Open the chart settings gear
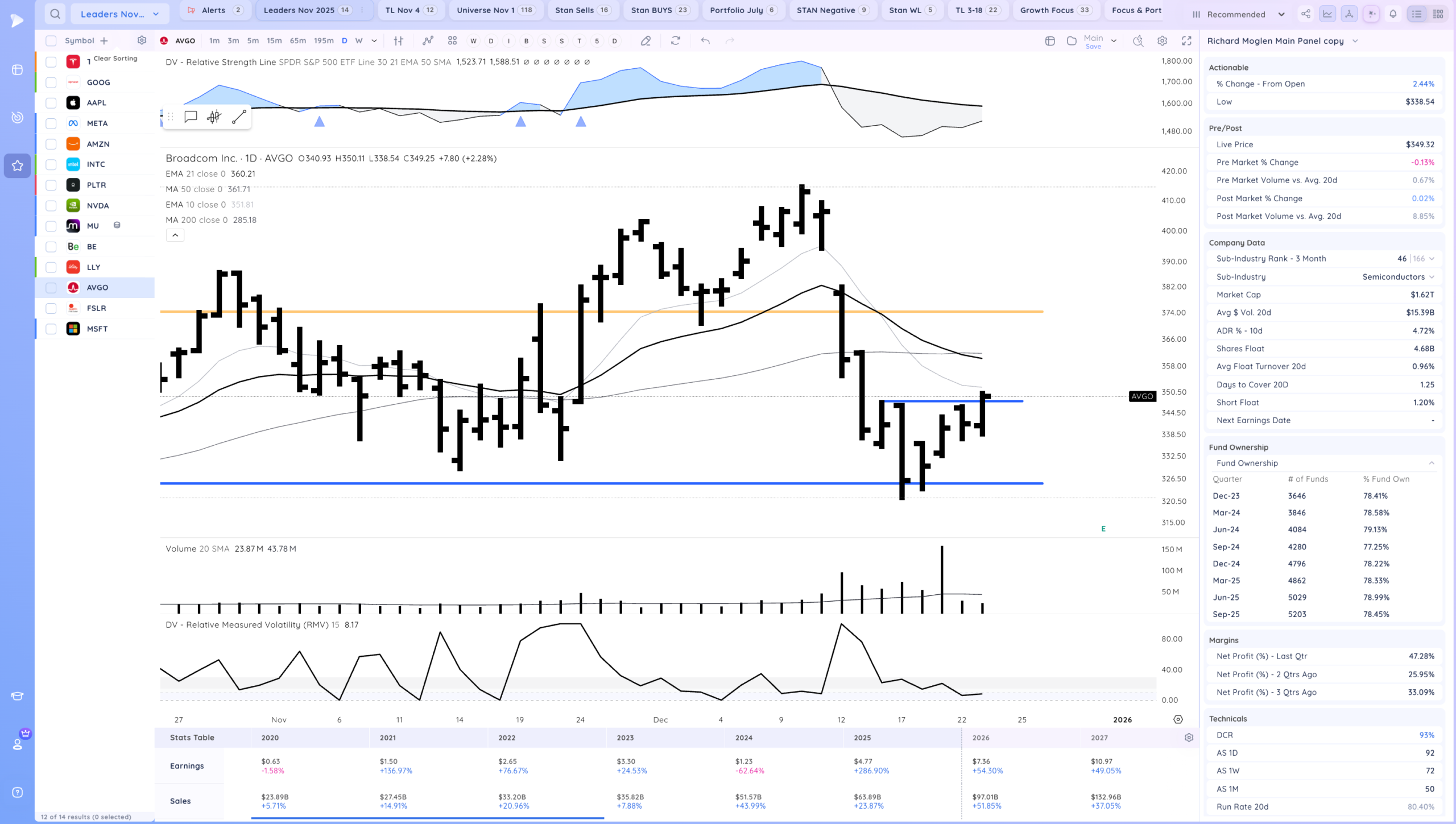 1162,41
